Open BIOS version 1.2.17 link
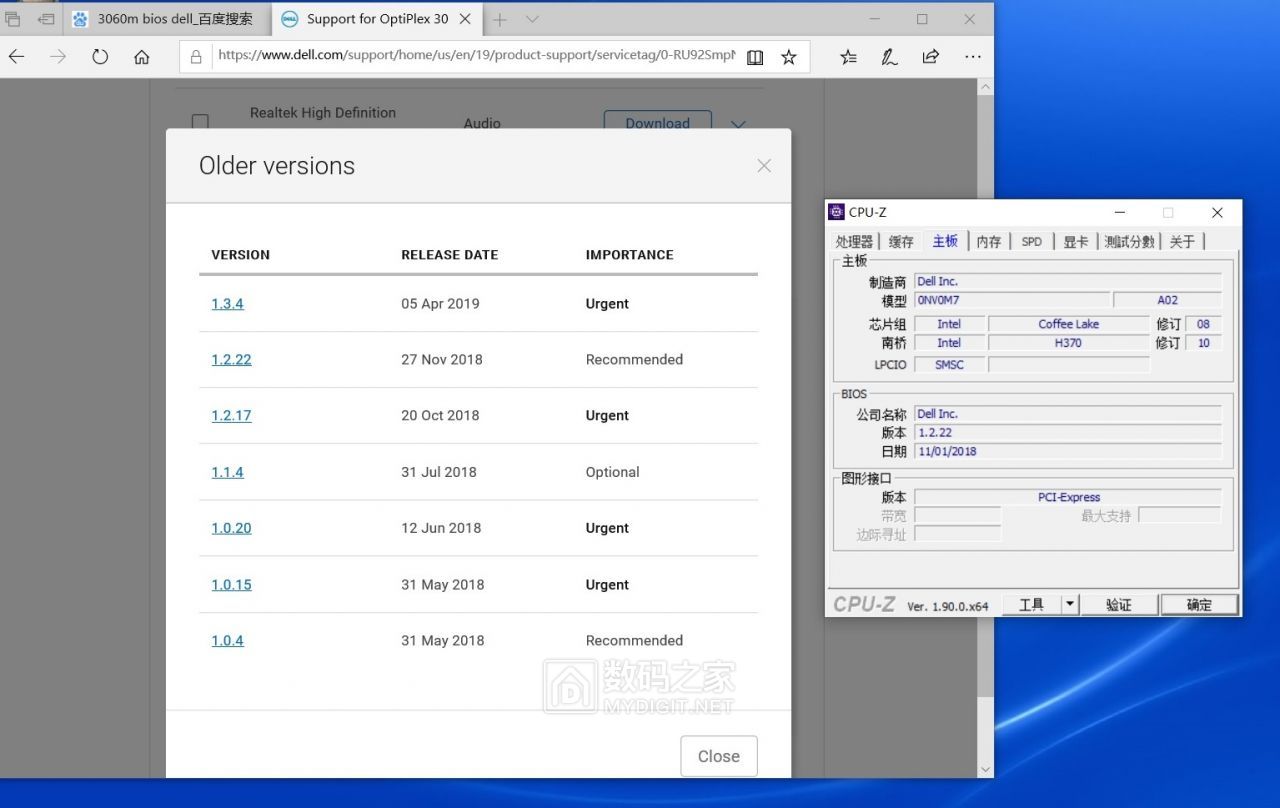The height and width of the screenshot is (808, 1280). 231,416
